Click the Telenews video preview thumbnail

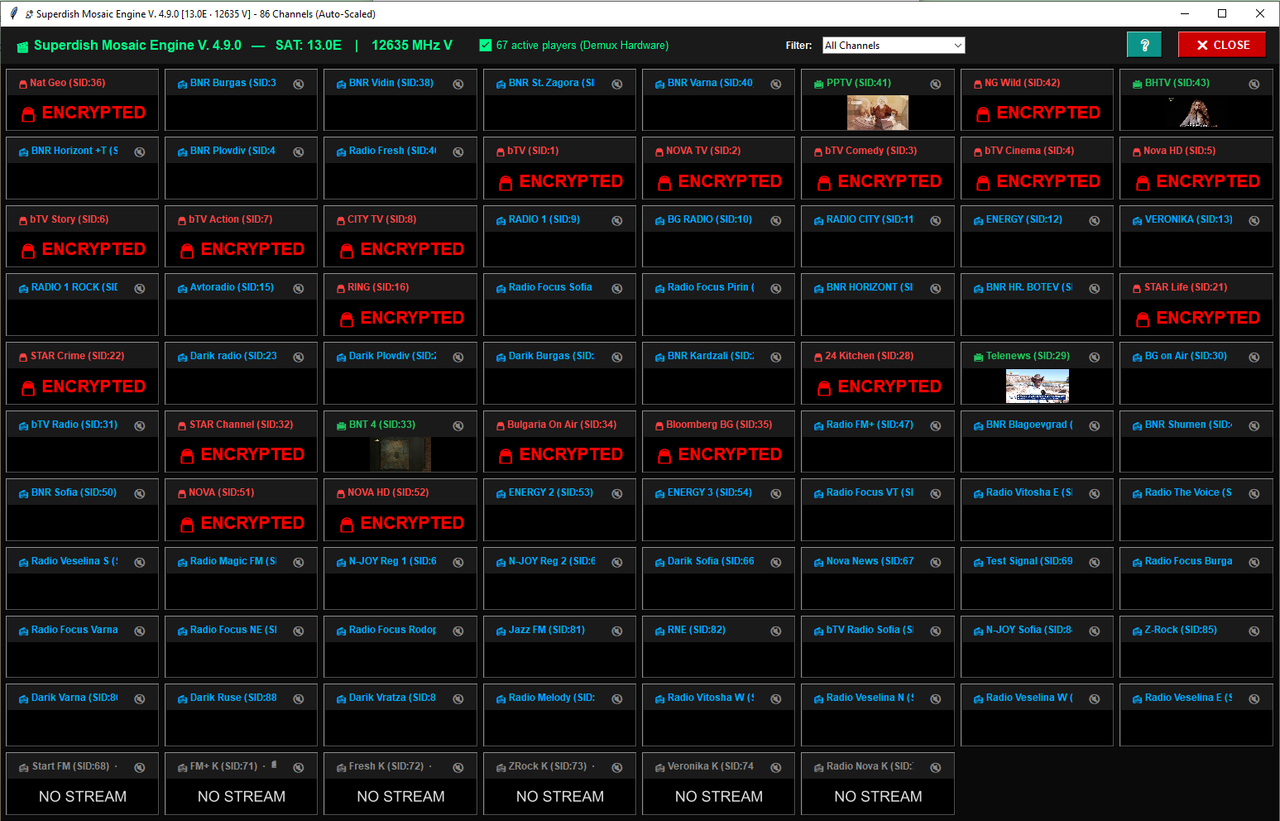pos(1037,386)
